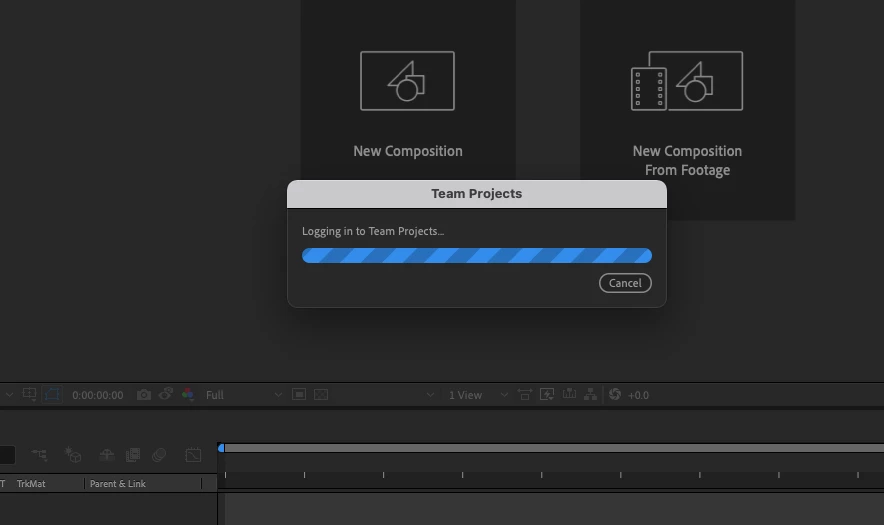
Task: Toggle the Transparency Grid button
Action: click(321, 395)
